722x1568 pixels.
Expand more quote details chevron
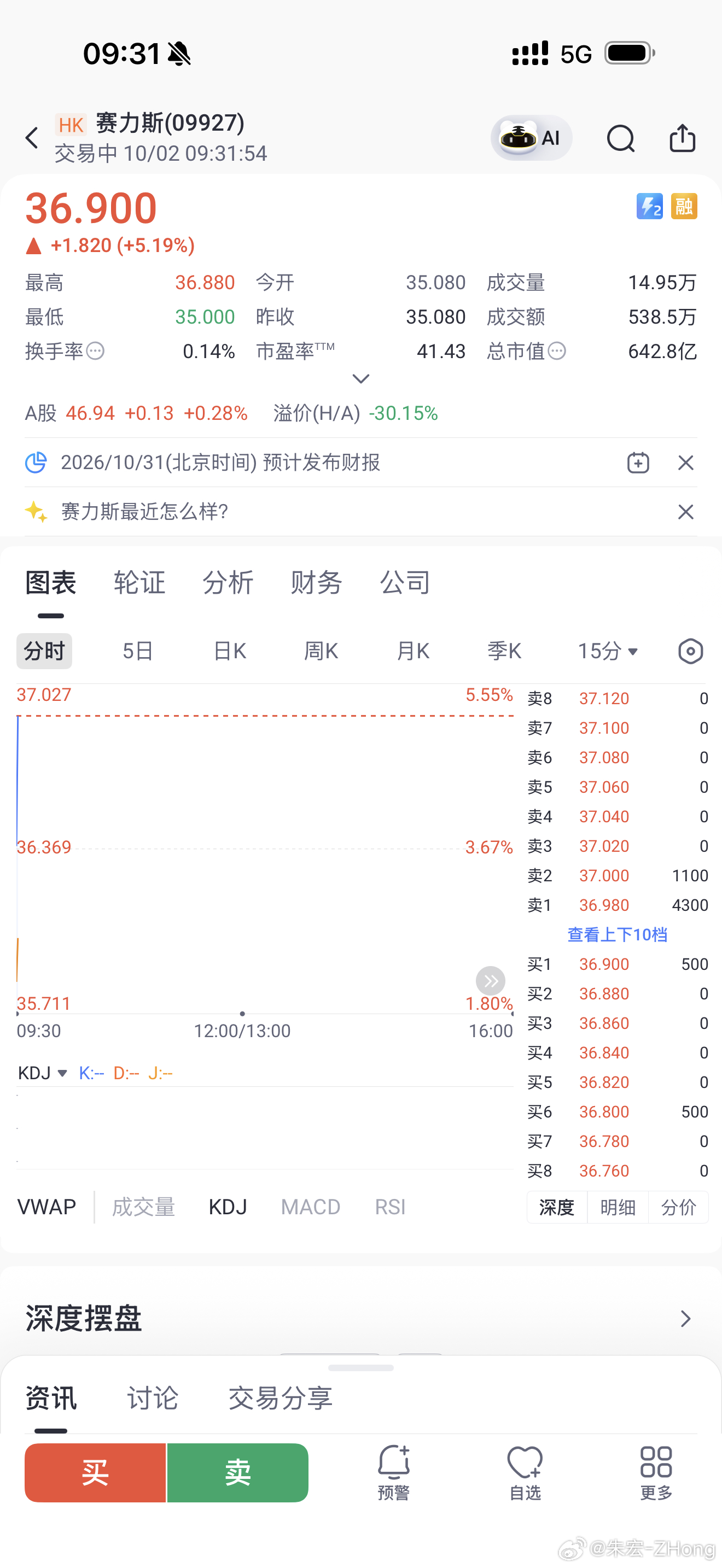tap(361, 379)
